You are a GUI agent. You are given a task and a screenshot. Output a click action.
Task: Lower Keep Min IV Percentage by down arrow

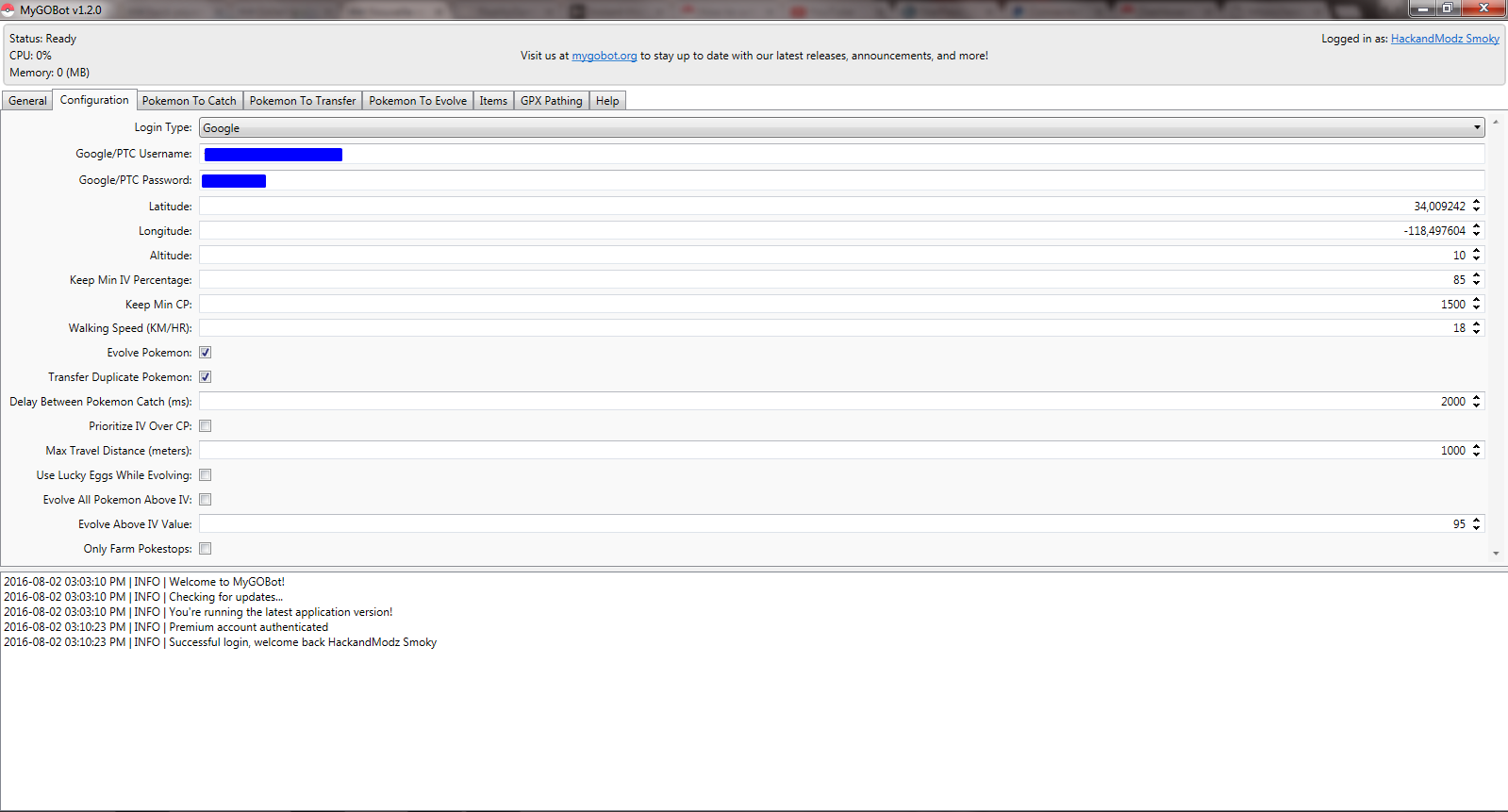1477,284
